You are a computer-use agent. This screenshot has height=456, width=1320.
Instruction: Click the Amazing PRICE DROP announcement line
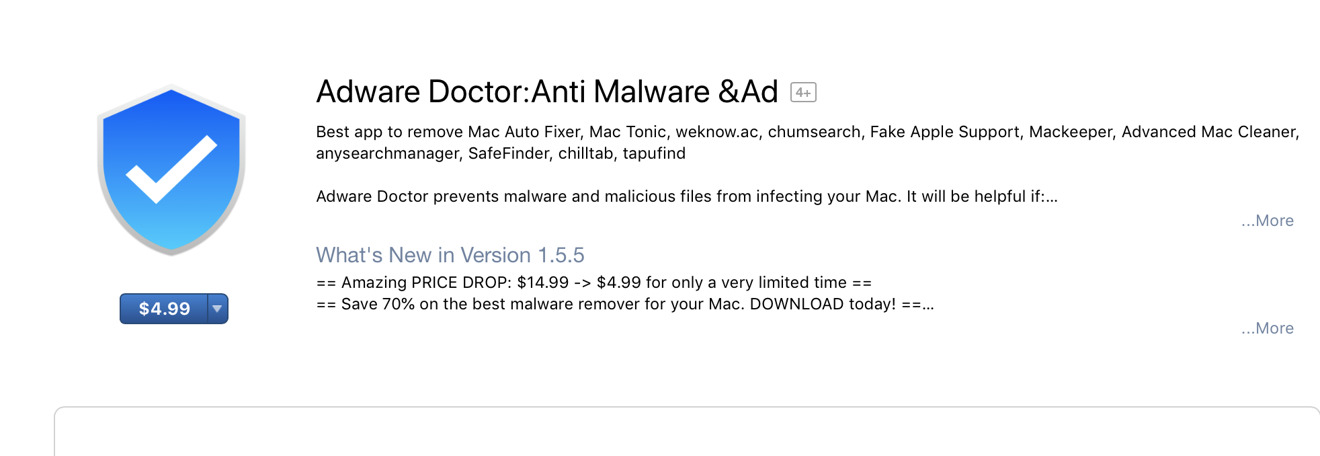pyautogui.click(x=594, y=283)
